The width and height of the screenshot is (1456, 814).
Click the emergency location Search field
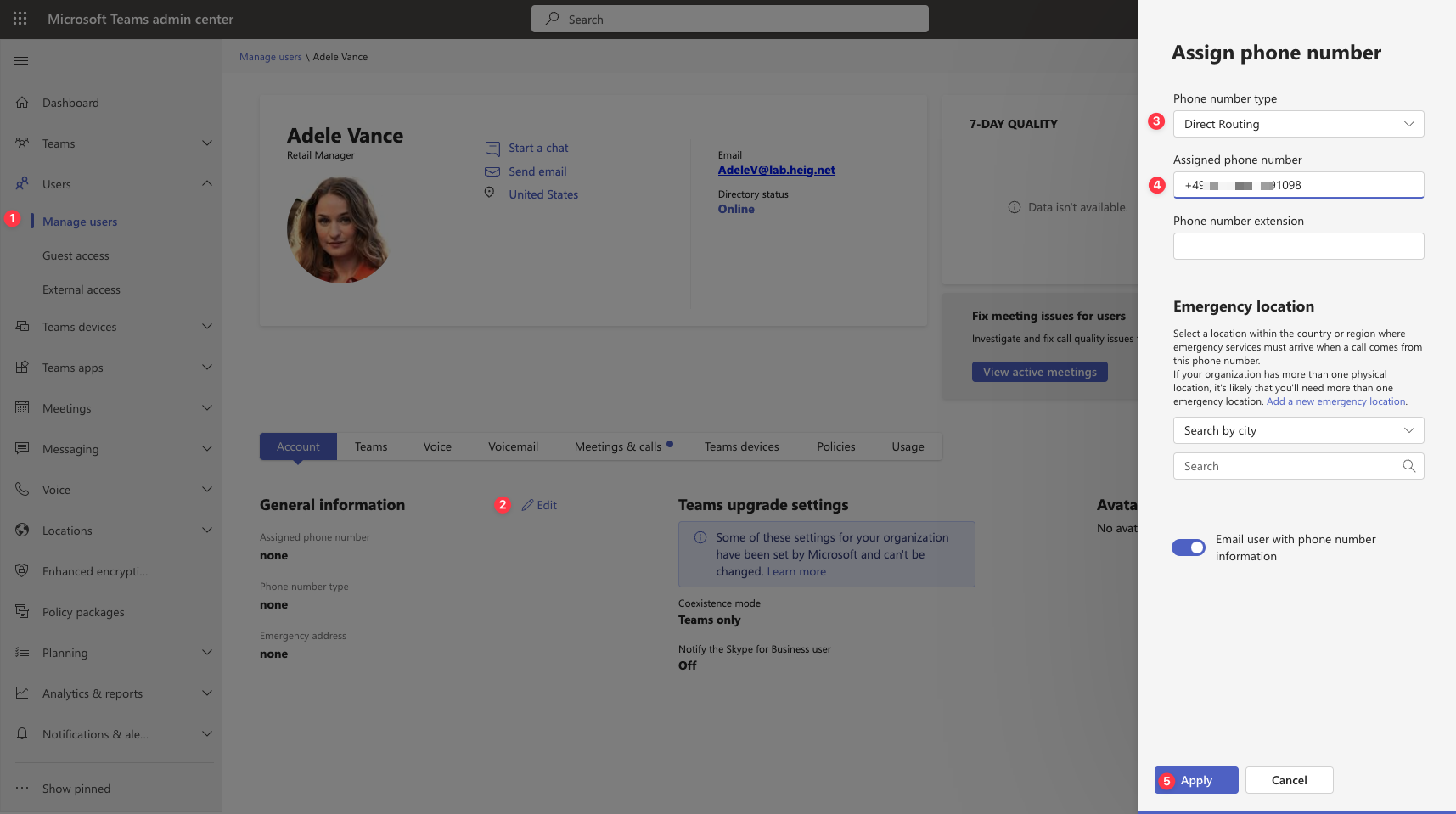click(1299, 466)
